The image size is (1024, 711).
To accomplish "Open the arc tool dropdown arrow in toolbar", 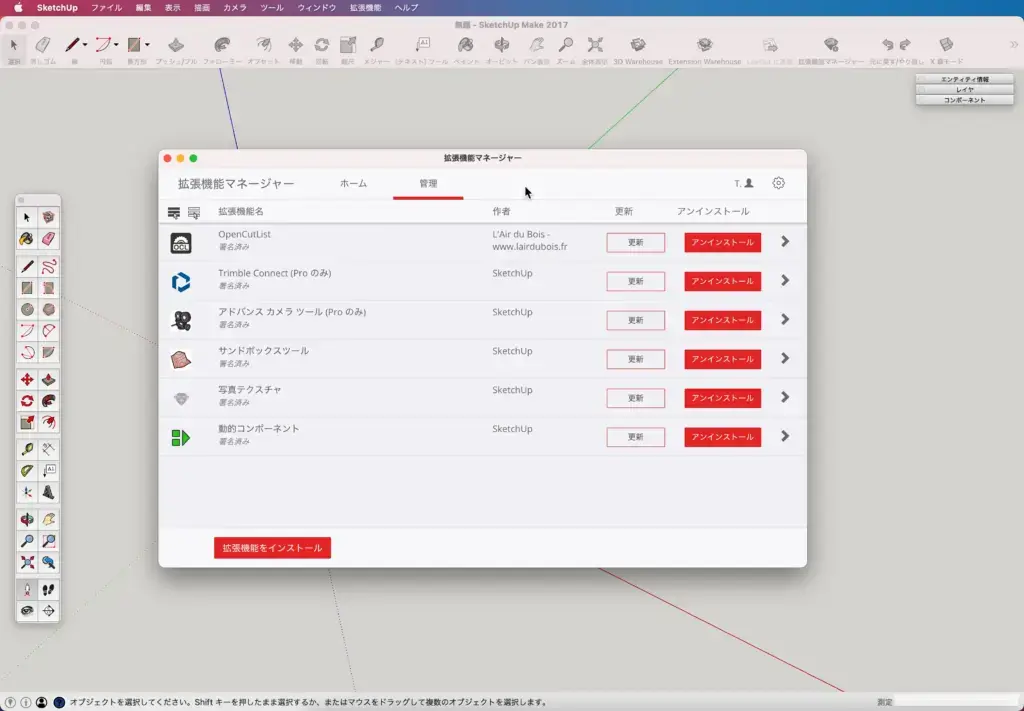I will tap(116, 45).
